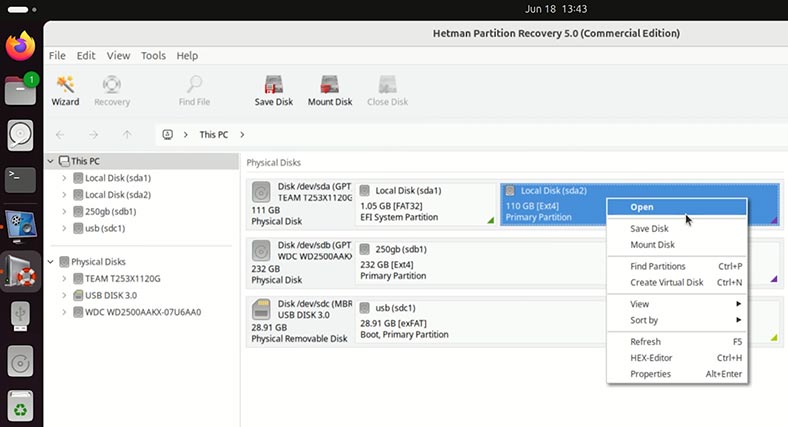
Task: Open the View submenu in the context menu
Action: (x=676, y=304)
